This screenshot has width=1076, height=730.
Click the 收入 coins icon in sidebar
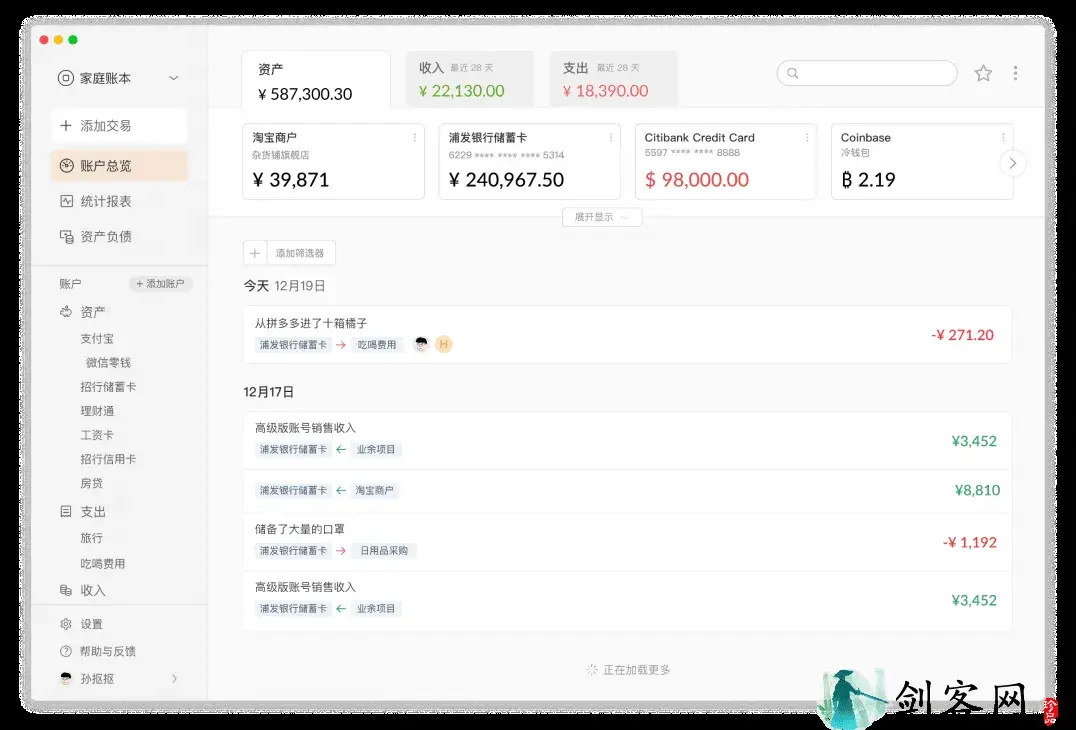coord(66,590)
